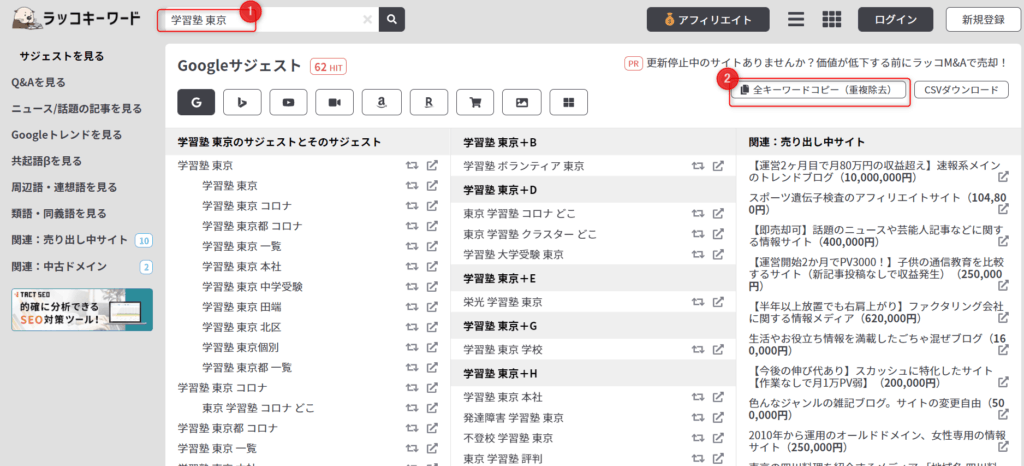Select the all-sources grid icon
Image resolution: width=1024 pixels, height=466 pixels.
tap(569, 102)
